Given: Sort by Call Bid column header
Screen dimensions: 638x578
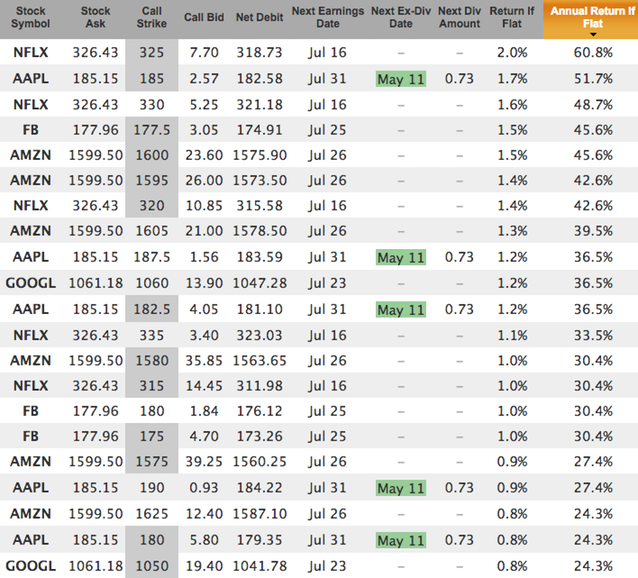Looking at the screenshot, I should [x=204, y=17].
